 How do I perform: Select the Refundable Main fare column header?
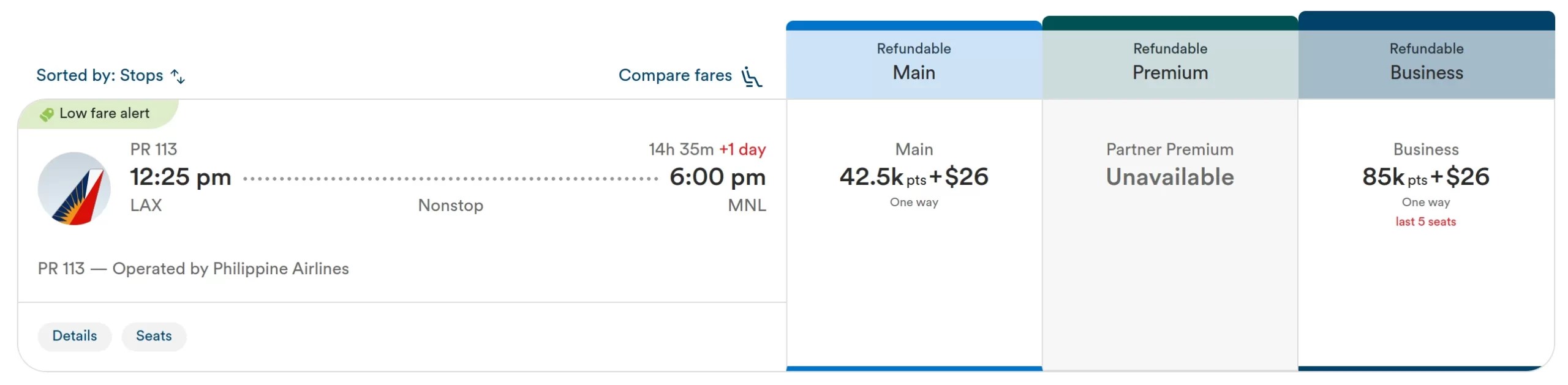[x=914, y=61]
